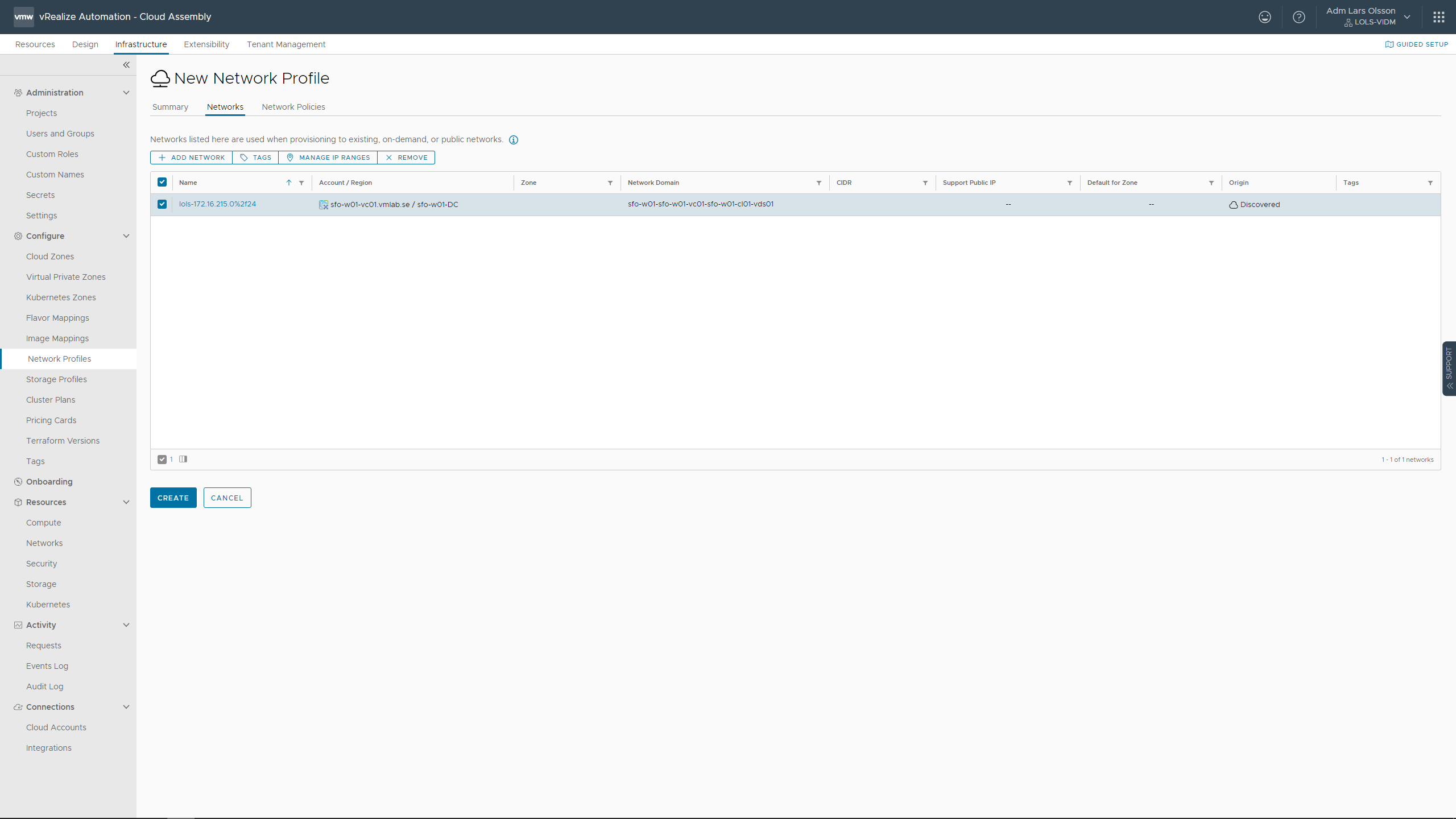The height and width of the screenshot is (819, 1456).
Task: Click the vmw logo in header
Action: 24,16
